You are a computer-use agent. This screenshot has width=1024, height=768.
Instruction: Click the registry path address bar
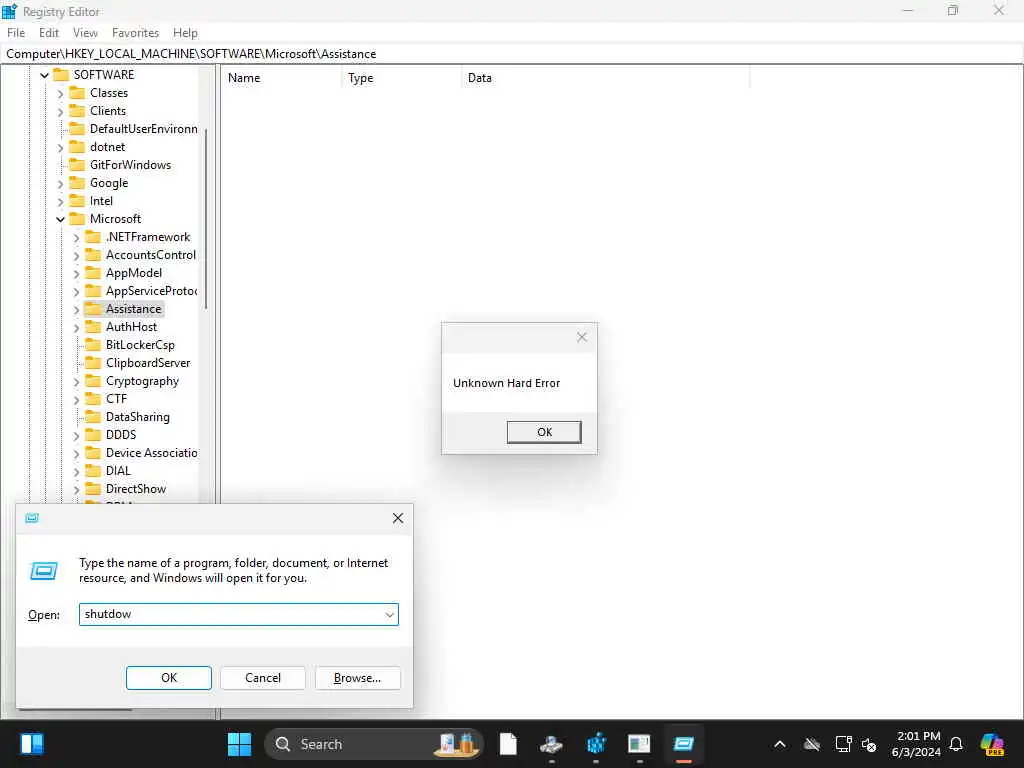[x=512, y=54]
